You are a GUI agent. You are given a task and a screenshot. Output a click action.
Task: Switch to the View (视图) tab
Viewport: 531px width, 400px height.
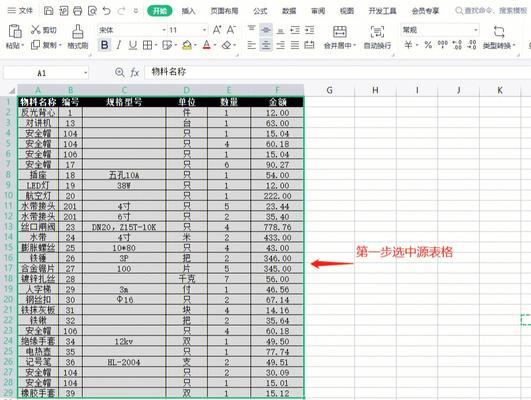[347, 11]
